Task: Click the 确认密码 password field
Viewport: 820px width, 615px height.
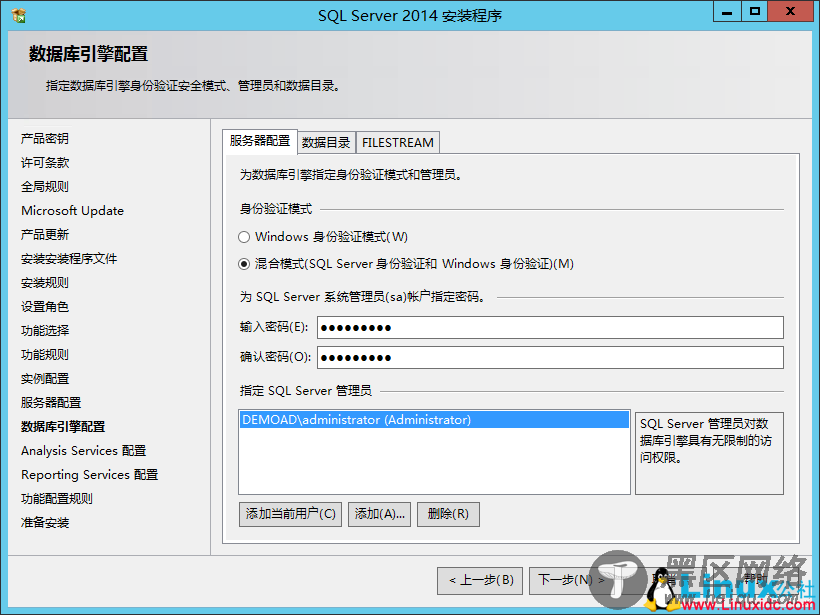Action: (x=550, y=358)
